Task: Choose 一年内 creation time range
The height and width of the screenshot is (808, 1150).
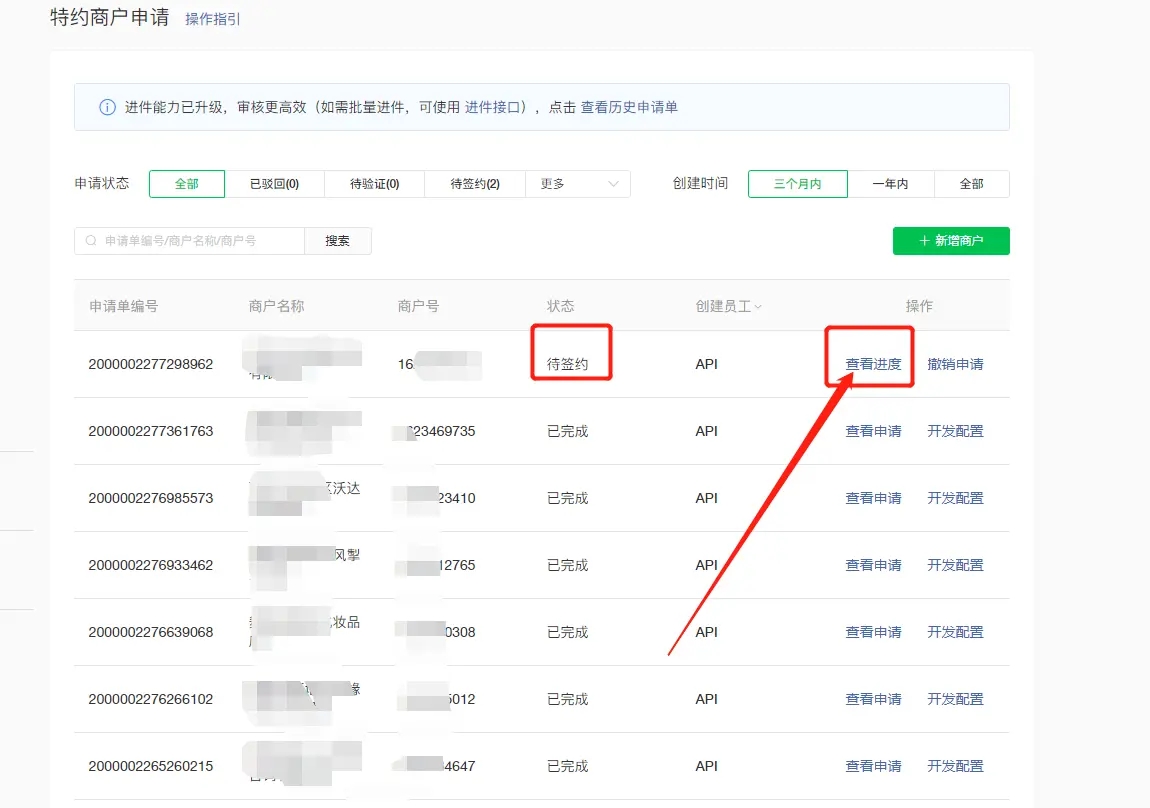Action: 890,184
